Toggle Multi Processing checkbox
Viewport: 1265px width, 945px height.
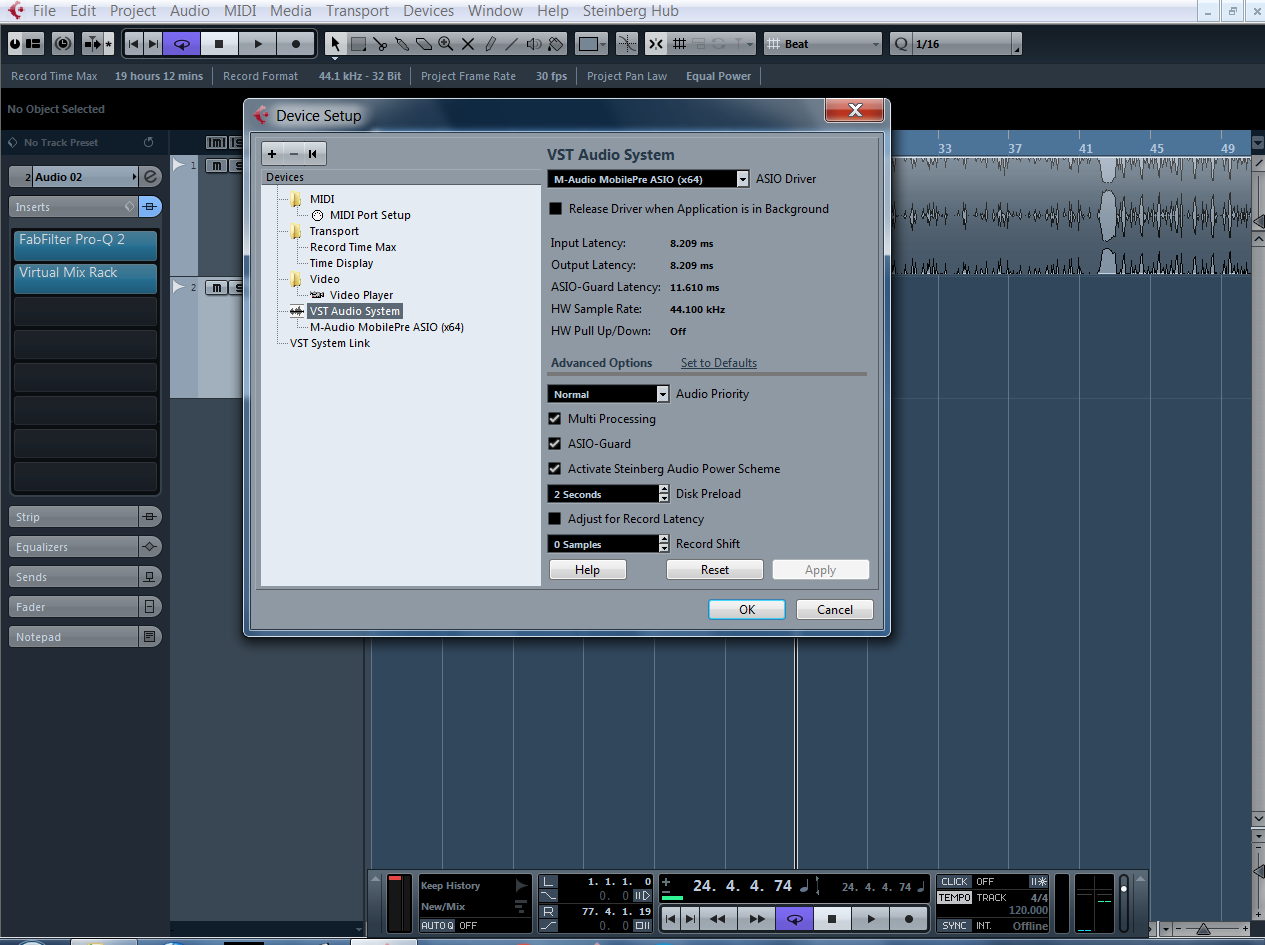coord(555,419)
